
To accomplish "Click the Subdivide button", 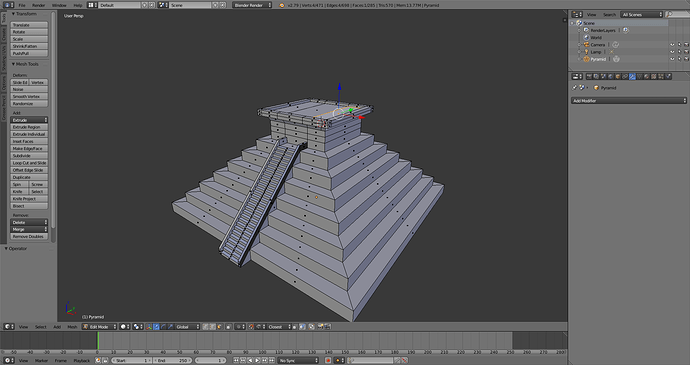I will (x=29, y=156).
